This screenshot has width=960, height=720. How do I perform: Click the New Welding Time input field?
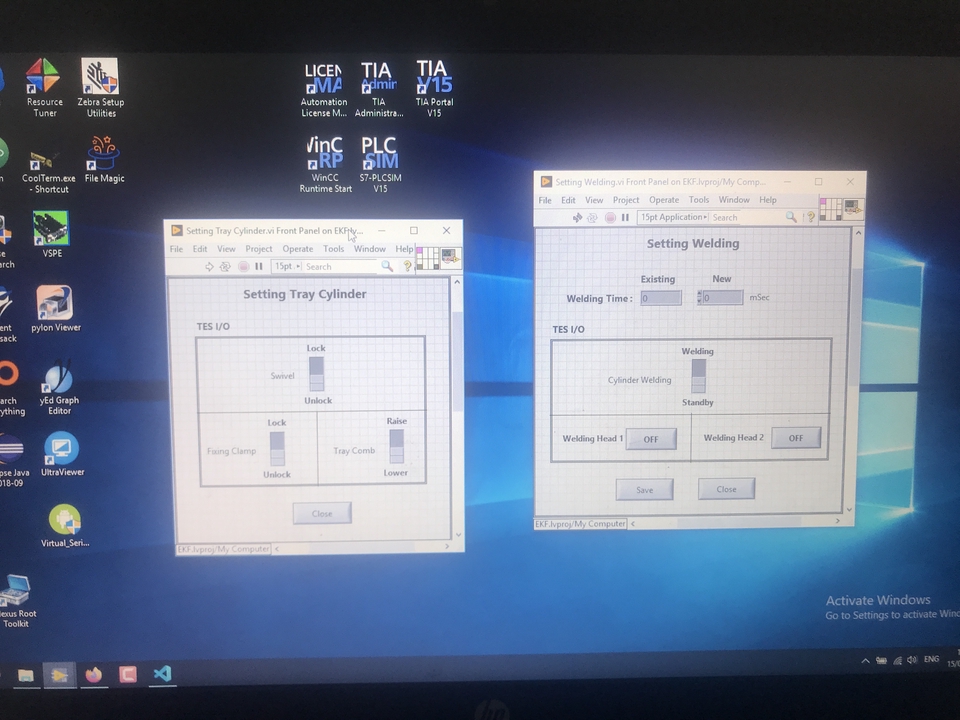coord(722,297)
